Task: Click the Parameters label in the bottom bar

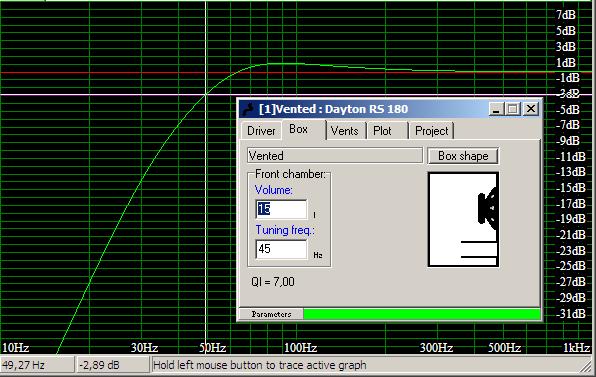Action: [271, 314]
